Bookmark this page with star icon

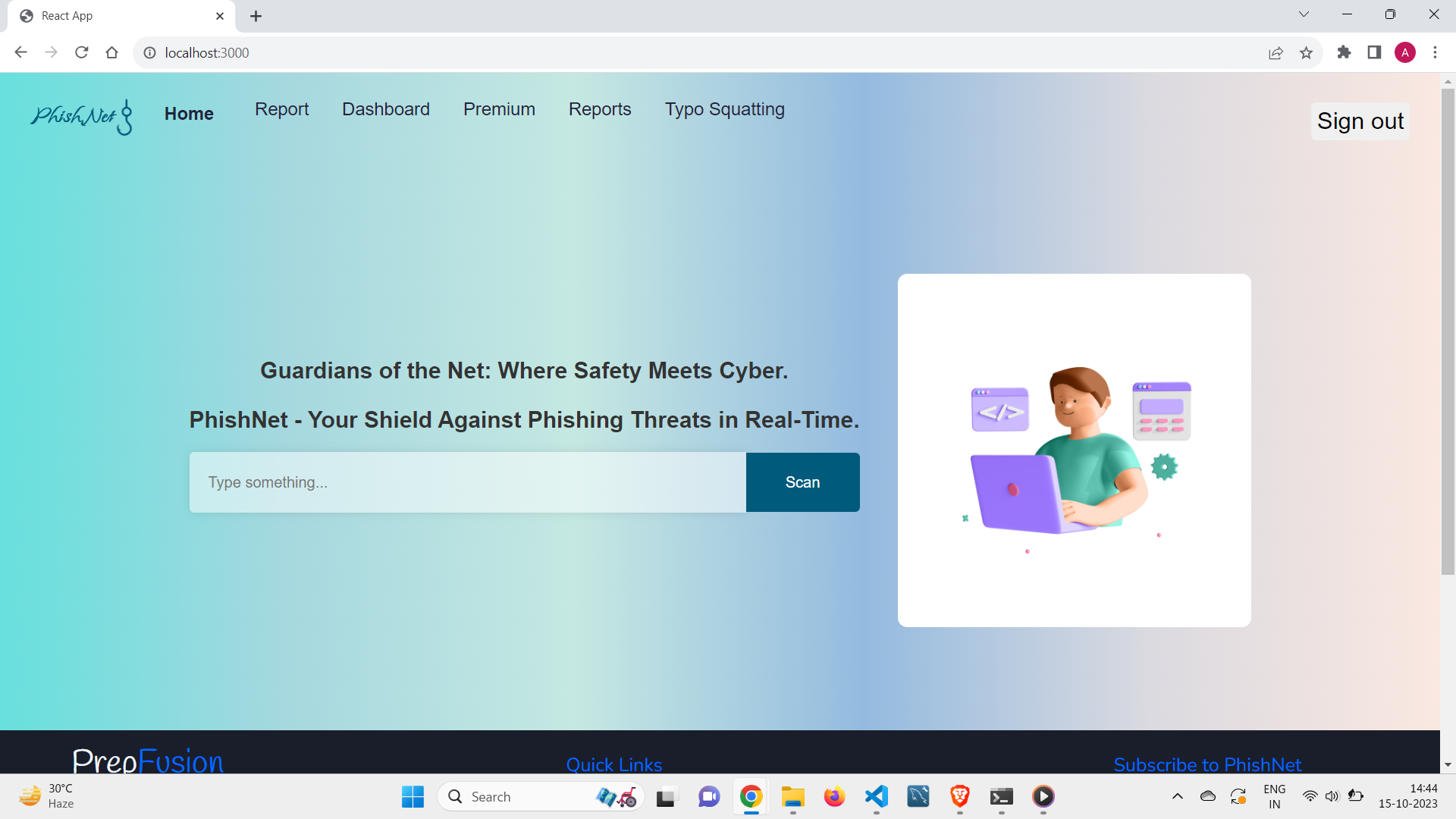pyautogui.click(x=1306, y=52)
